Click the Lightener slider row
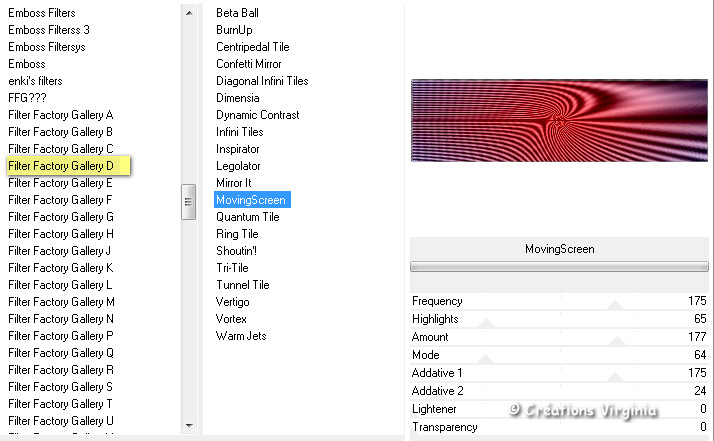Screen dimensions: 714x441 coord(559,409)
